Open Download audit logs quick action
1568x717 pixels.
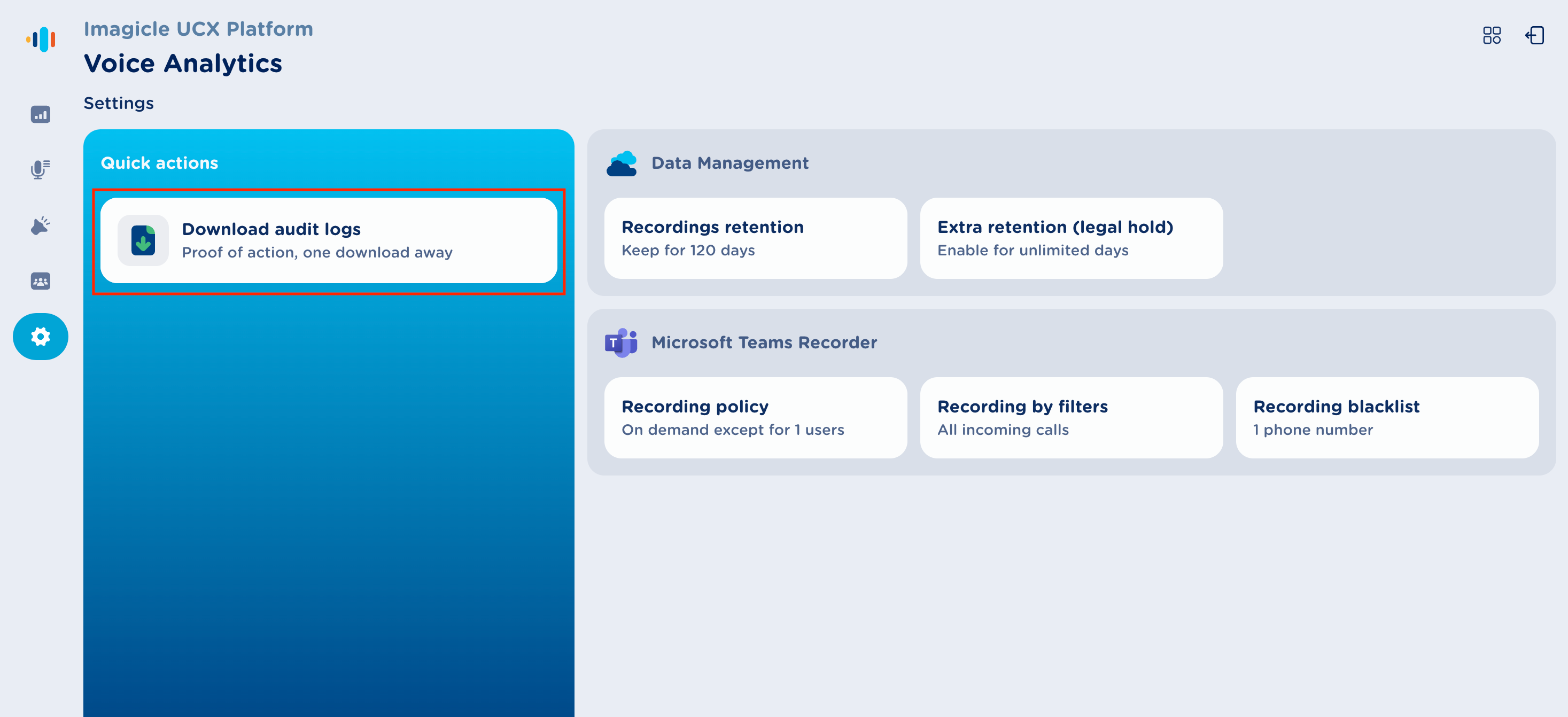pyautogui.click(x=329, y=240)
